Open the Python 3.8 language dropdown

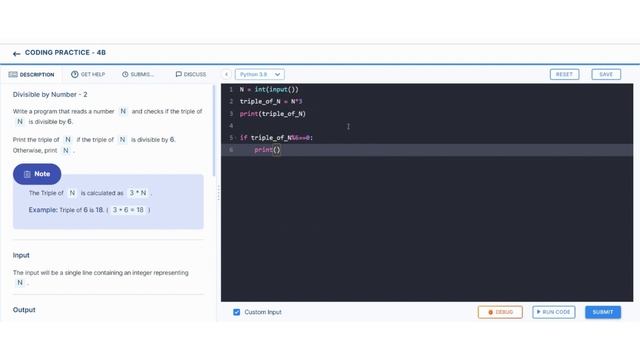pyautogui.click(x=260, y=74)
